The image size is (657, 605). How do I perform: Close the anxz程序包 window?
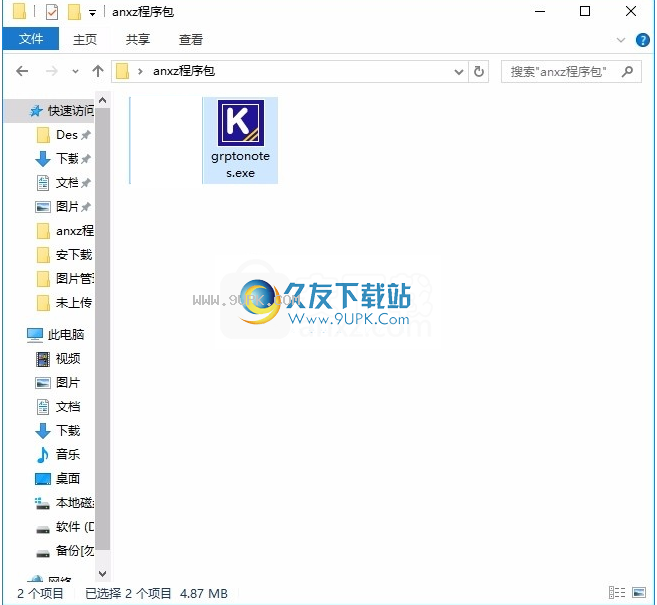point(631,12)
